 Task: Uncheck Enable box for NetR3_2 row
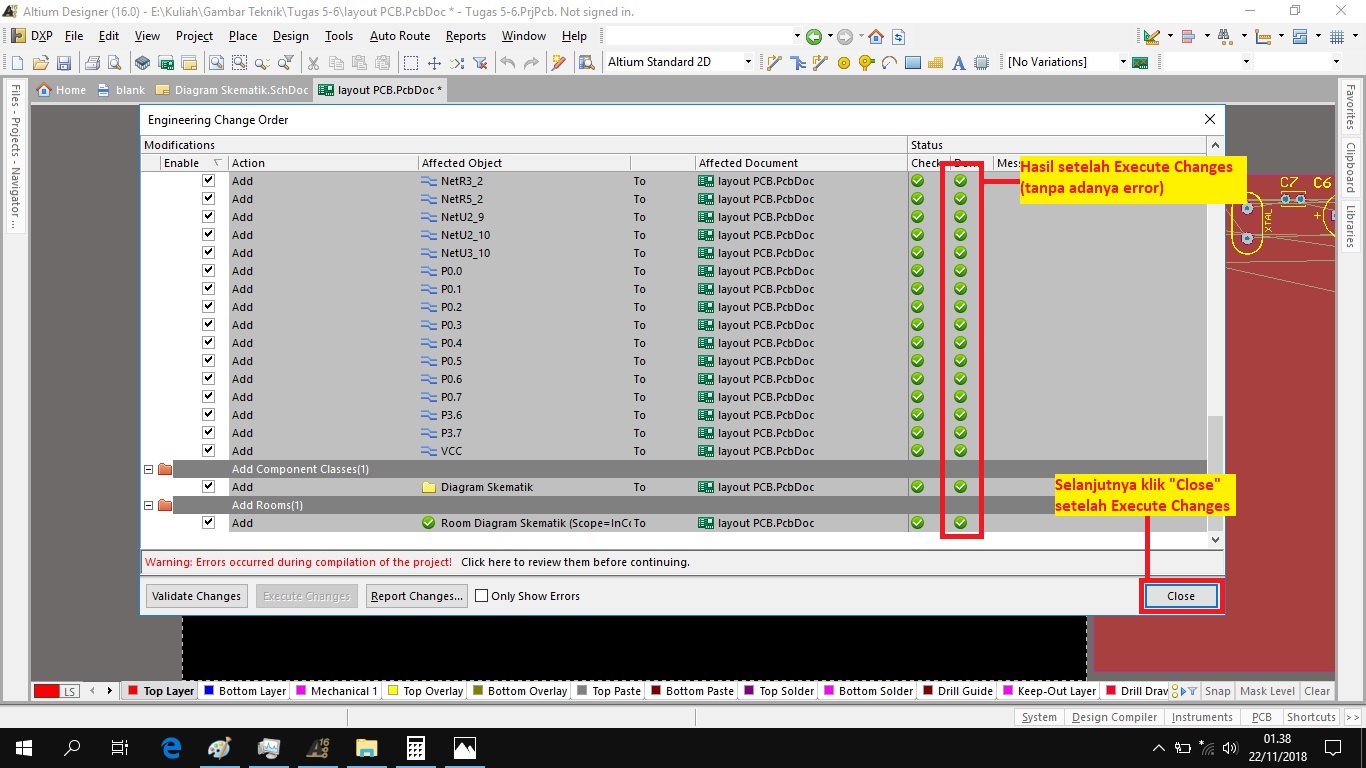click(x=208, y=181)
